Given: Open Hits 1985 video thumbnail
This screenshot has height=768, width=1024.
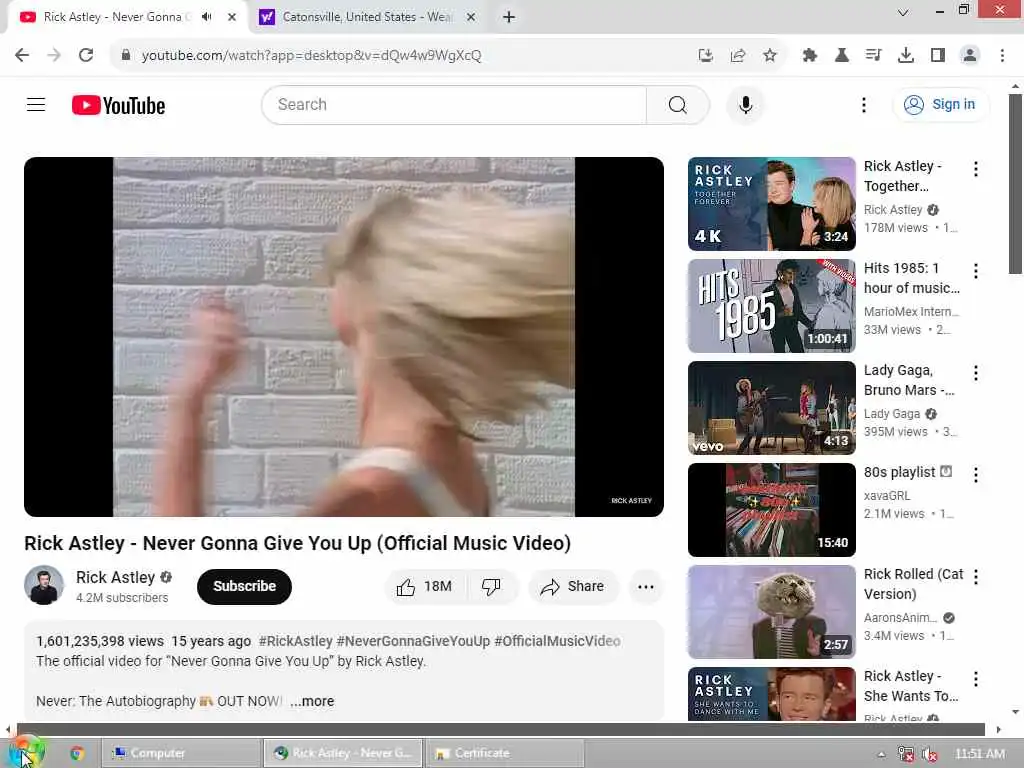Looking at the screenshot, I should (x=771, y=306).
